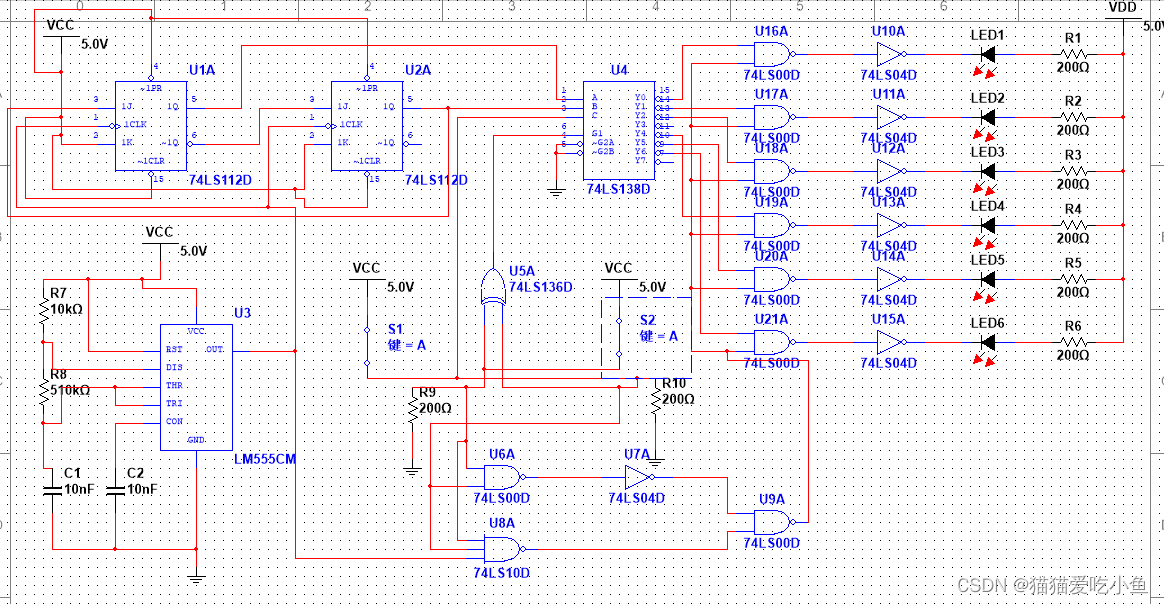
Task: Select resistor R2 200Ω
Action: pyautogui.click(x=1073, y=117)
